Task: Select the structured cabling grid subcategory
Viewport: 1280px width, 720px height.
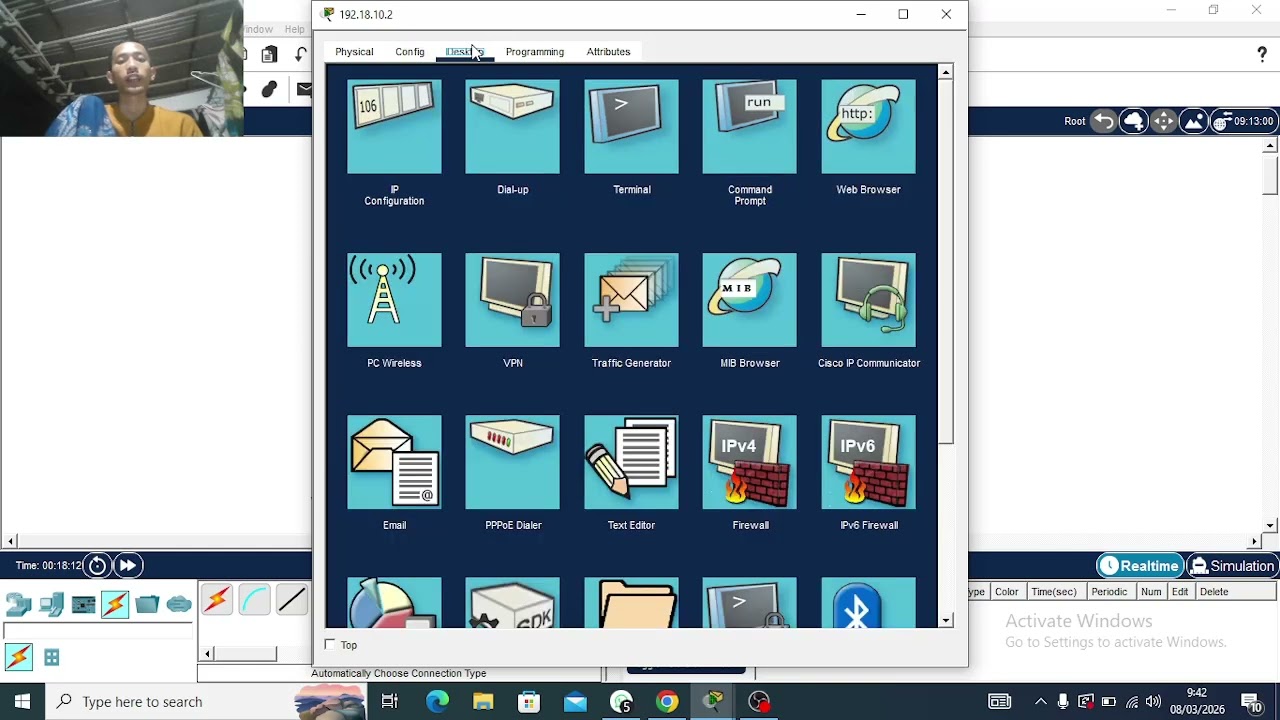Action: [52, 657]
